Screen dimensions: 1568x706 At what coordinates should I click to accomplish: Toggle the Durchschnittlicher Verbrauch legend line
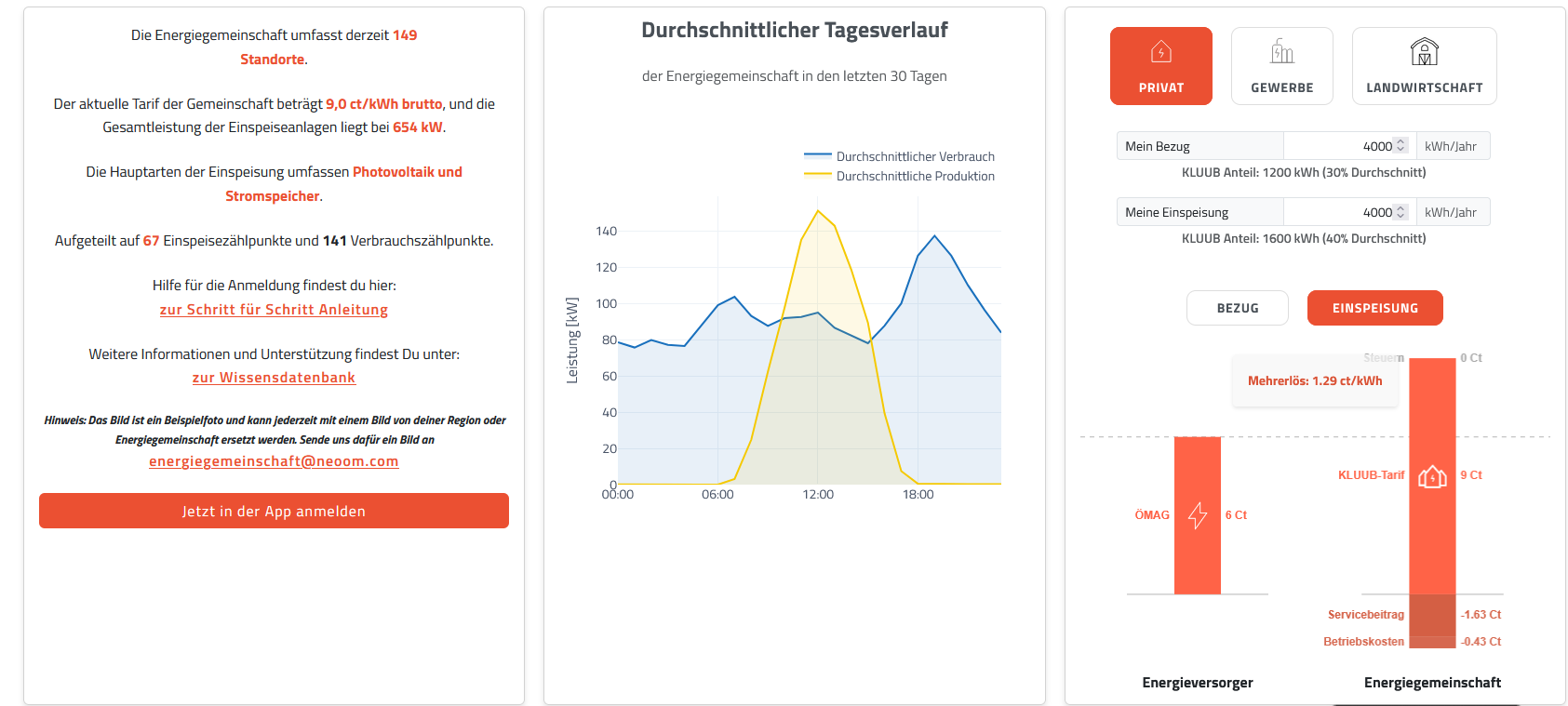coord(818,156)
